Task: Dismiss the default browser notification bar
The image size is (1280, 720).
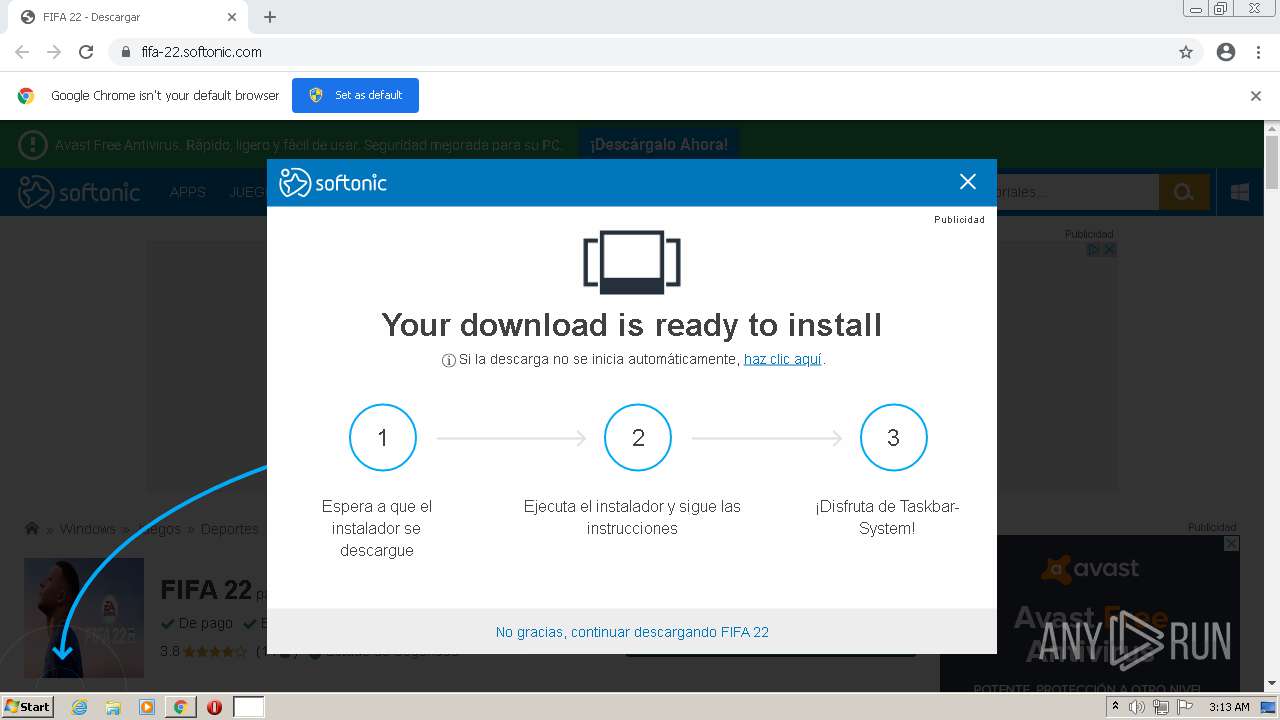Action: 1255,96
